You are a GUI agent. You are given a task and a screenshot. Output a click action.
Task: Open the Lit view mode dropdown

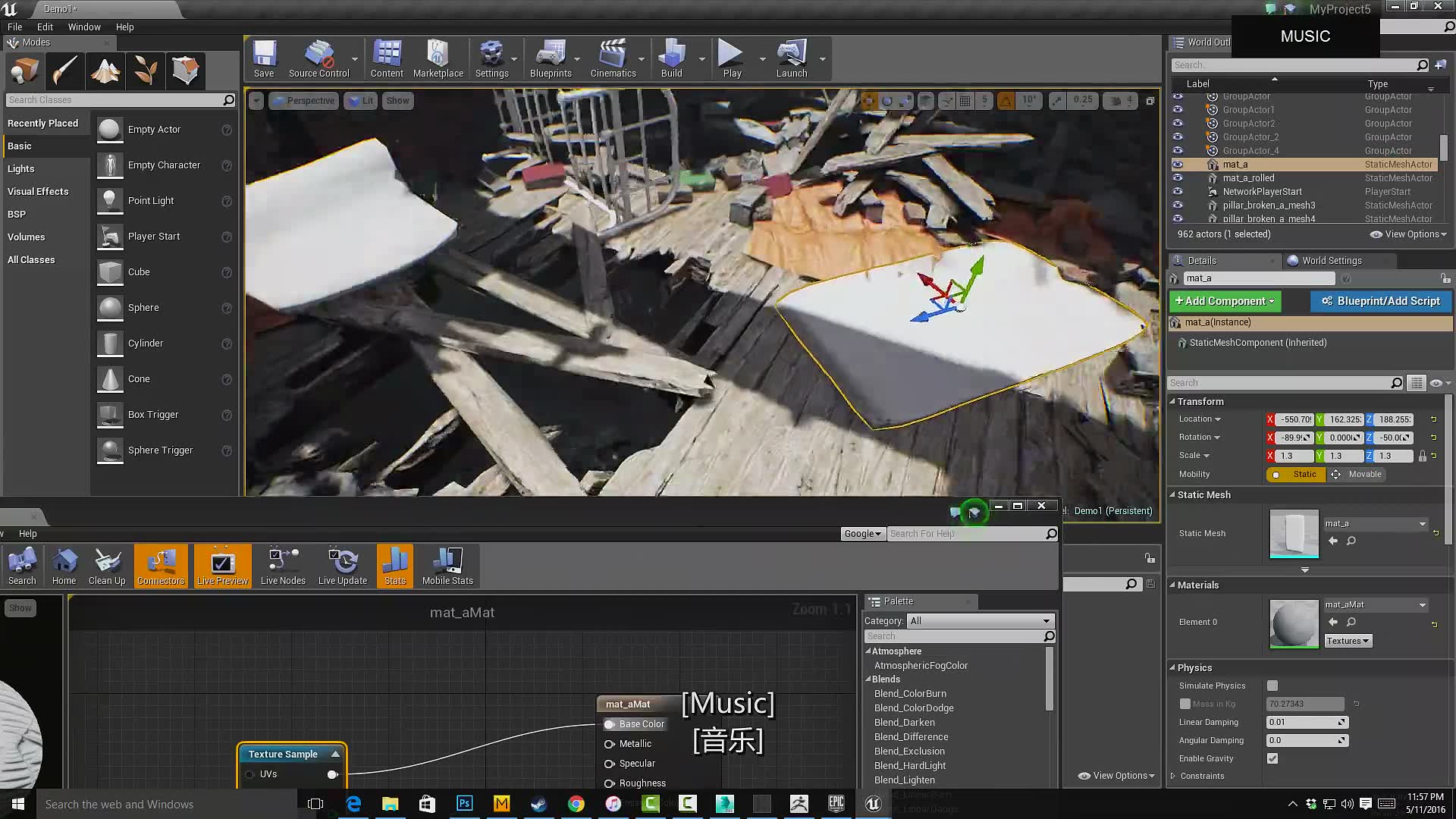click(362, 100)
